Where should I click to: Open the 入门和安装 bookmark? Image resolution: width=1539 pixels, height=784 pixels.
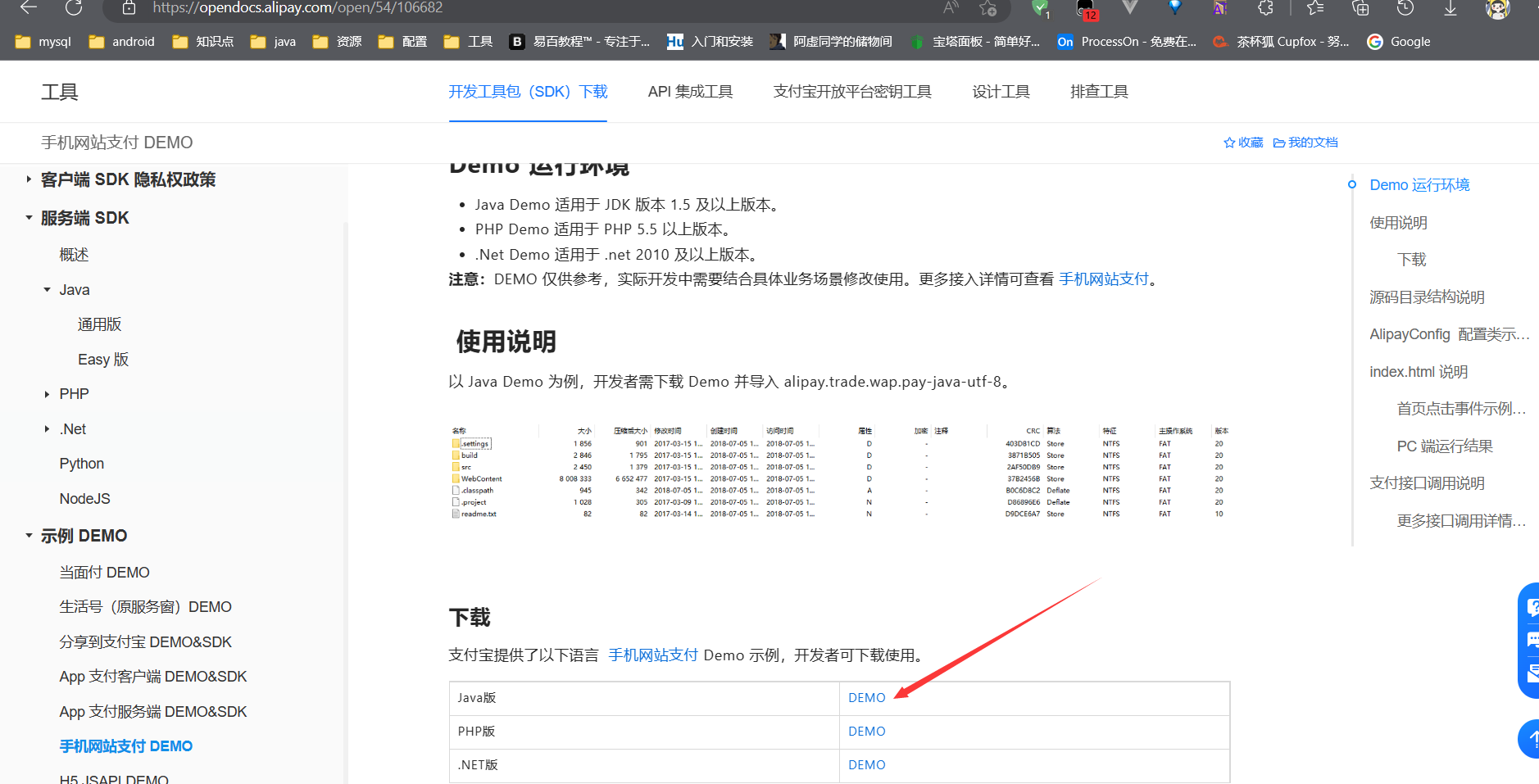pos(710,42)
